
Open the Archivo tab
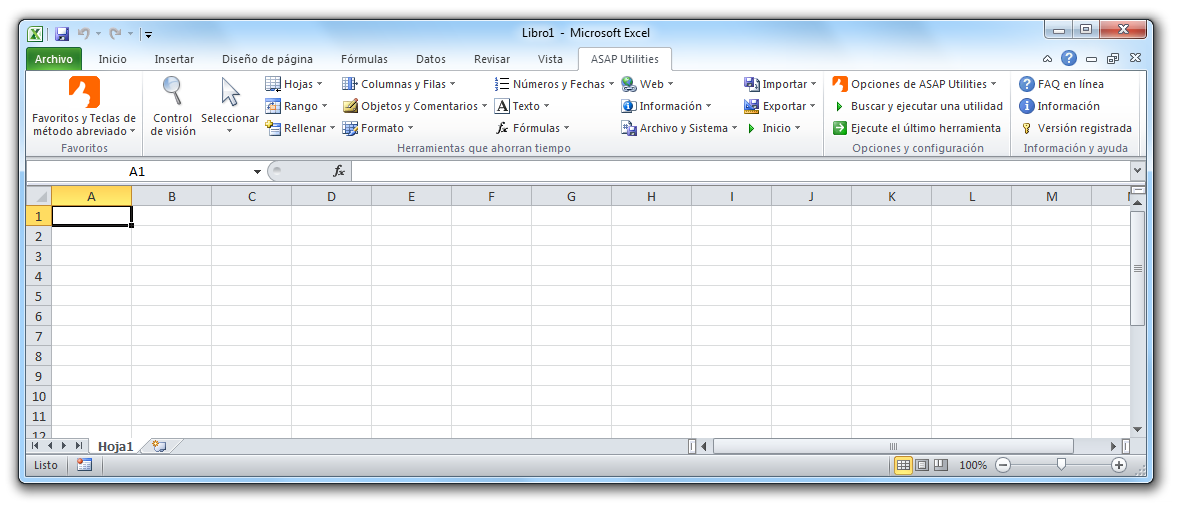54,59
